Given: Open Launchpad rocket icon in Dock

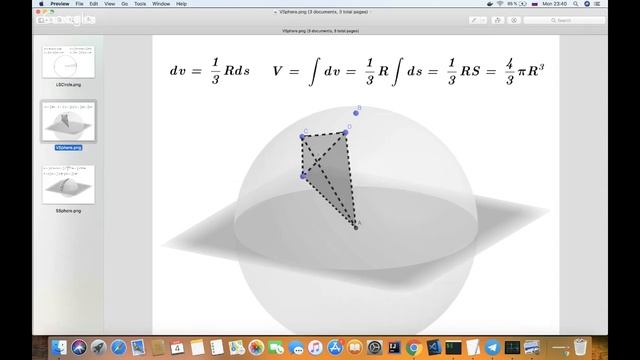Looking at the screenshot, I should [98, 348].
